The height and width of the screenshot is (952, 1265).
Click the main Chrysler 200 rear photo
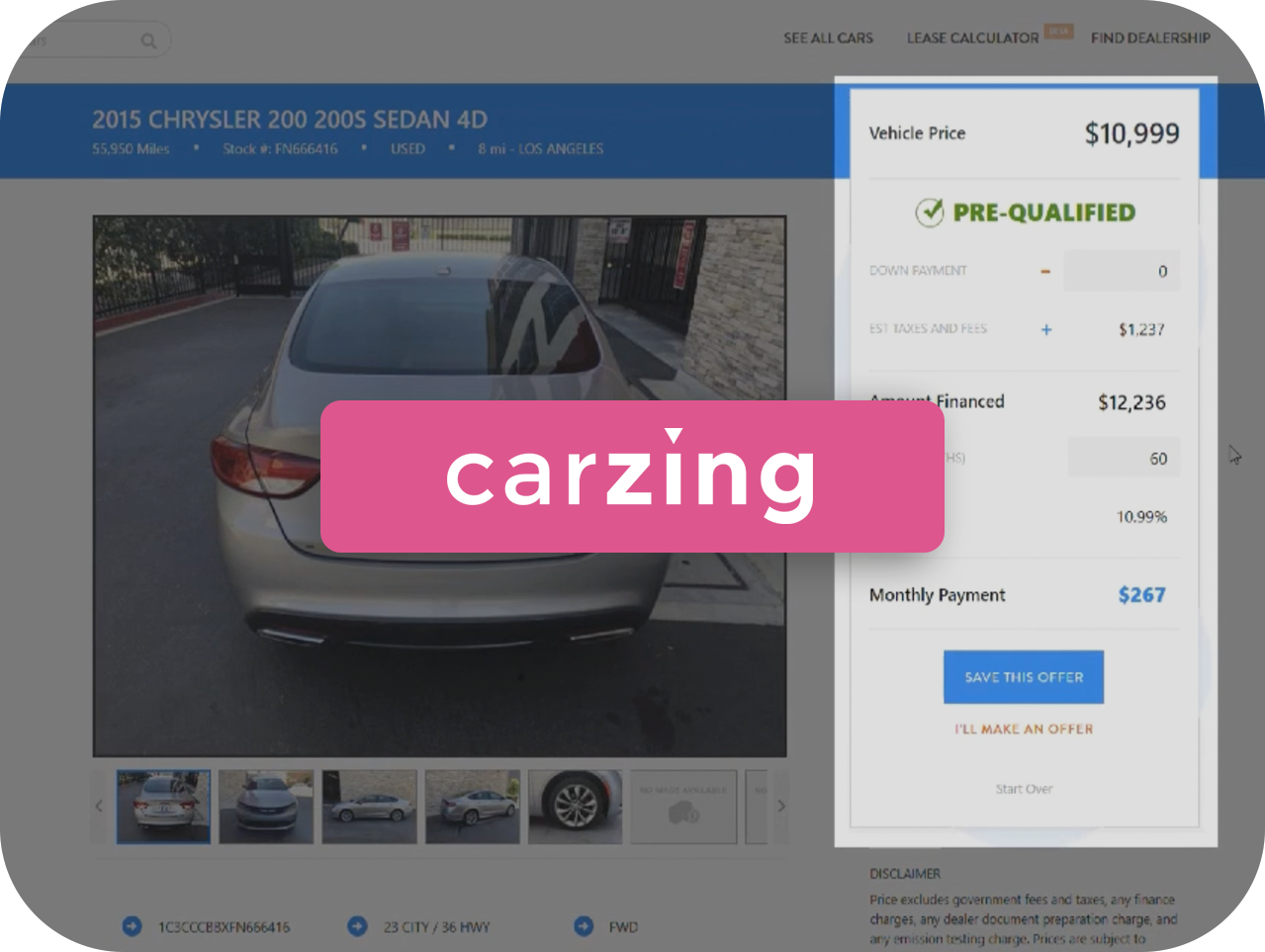click(x=440, y=297)
